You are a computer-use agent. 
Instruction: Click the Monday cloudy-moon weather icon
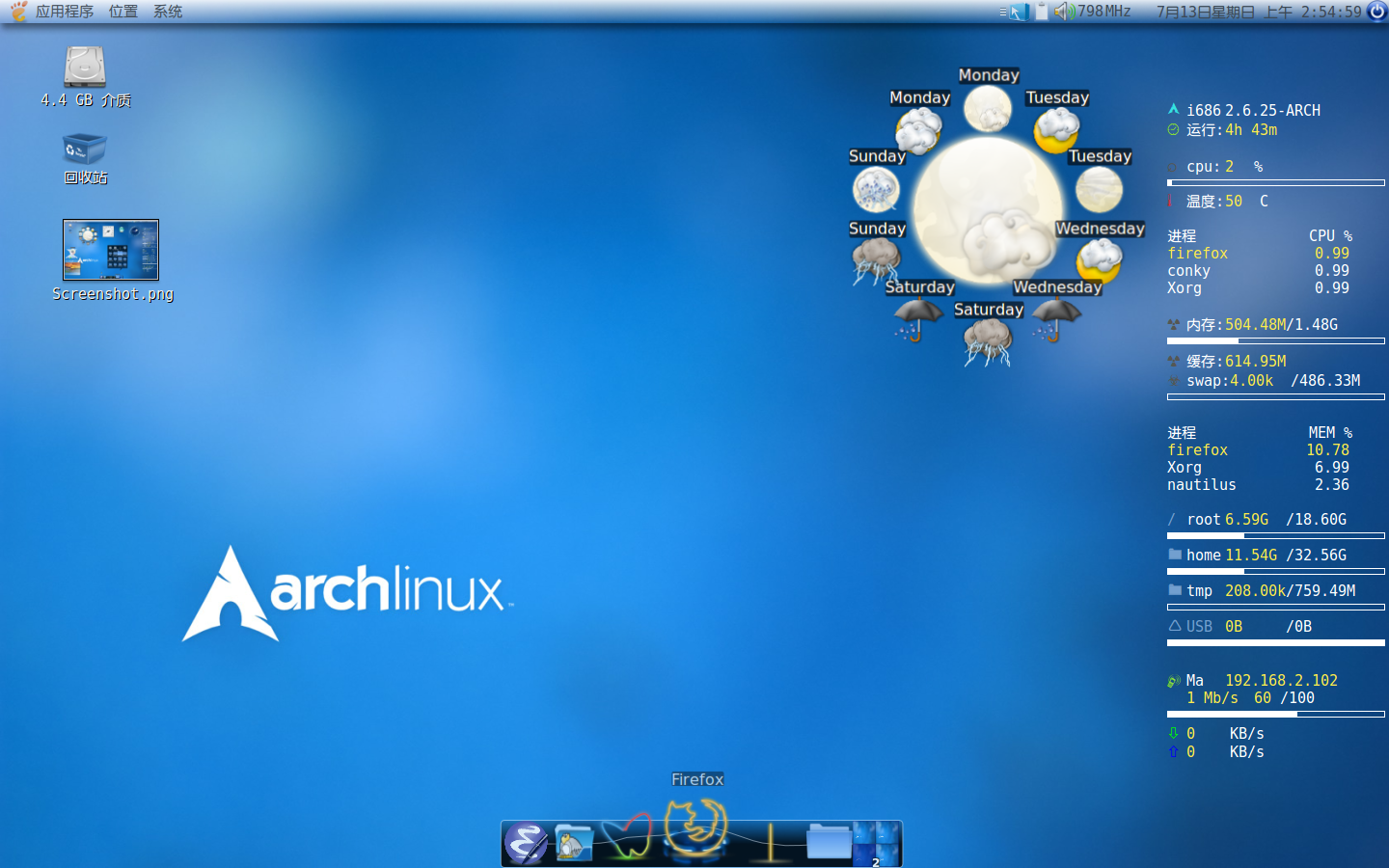(919, 130)
